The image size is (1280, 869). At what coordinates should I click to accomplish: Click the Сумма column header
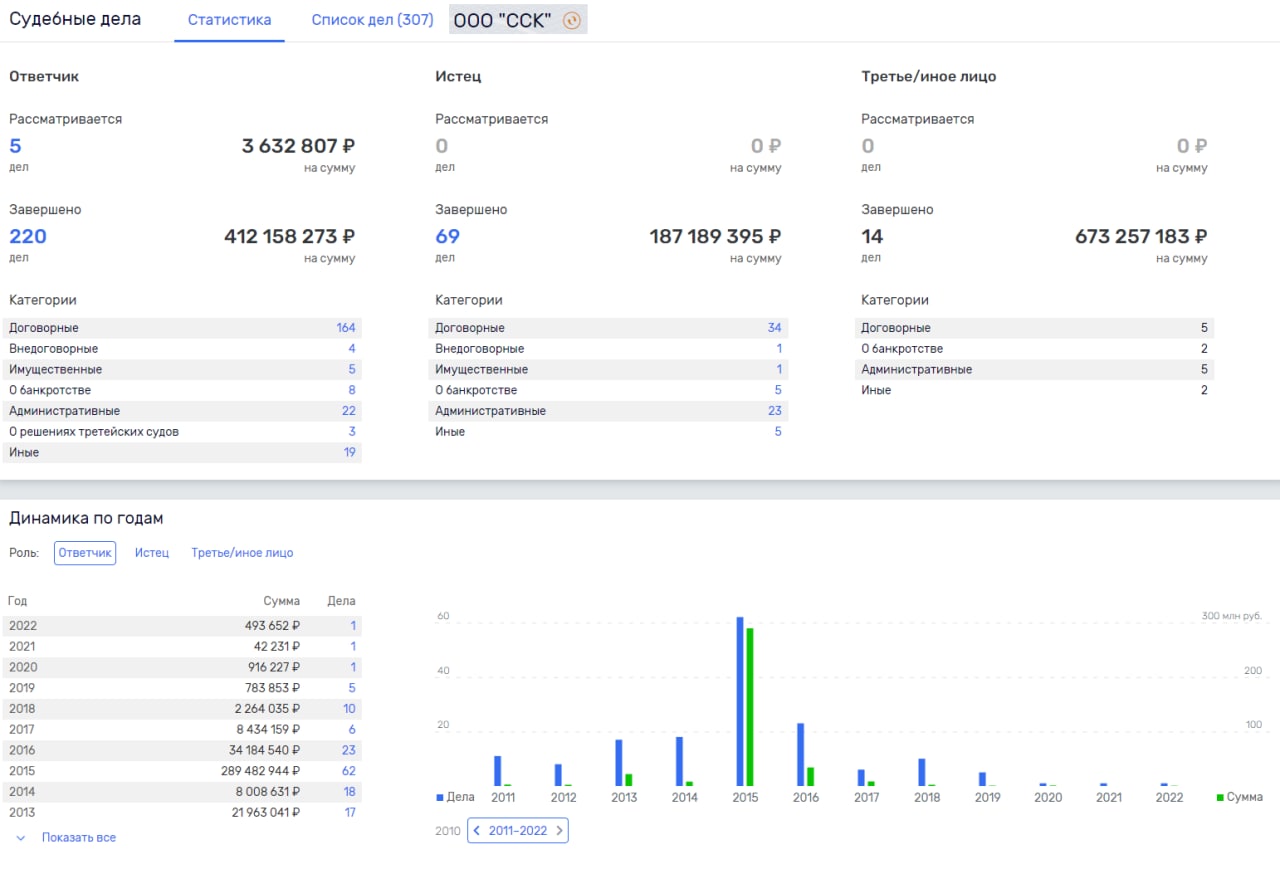coord(282,601)
